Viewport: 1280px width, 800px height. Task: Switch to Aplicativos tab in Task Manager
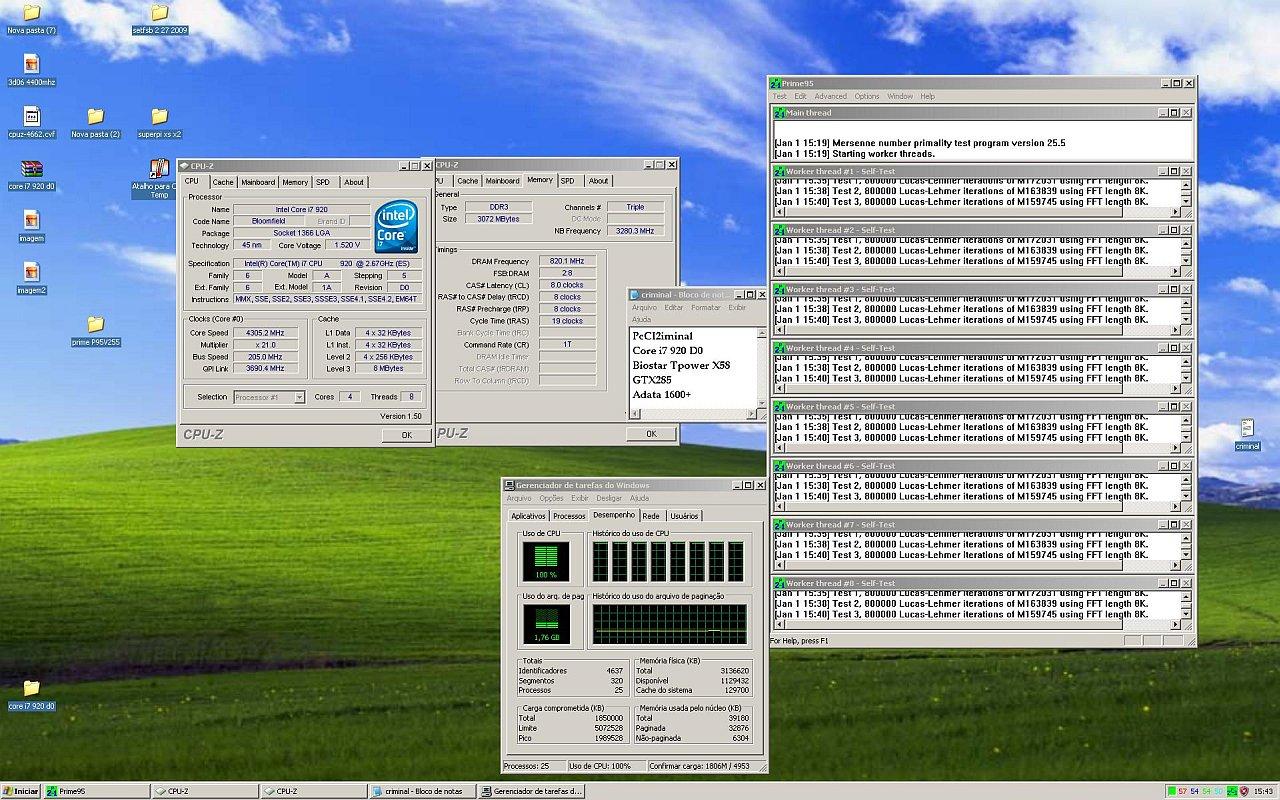[x=528, y=516]
